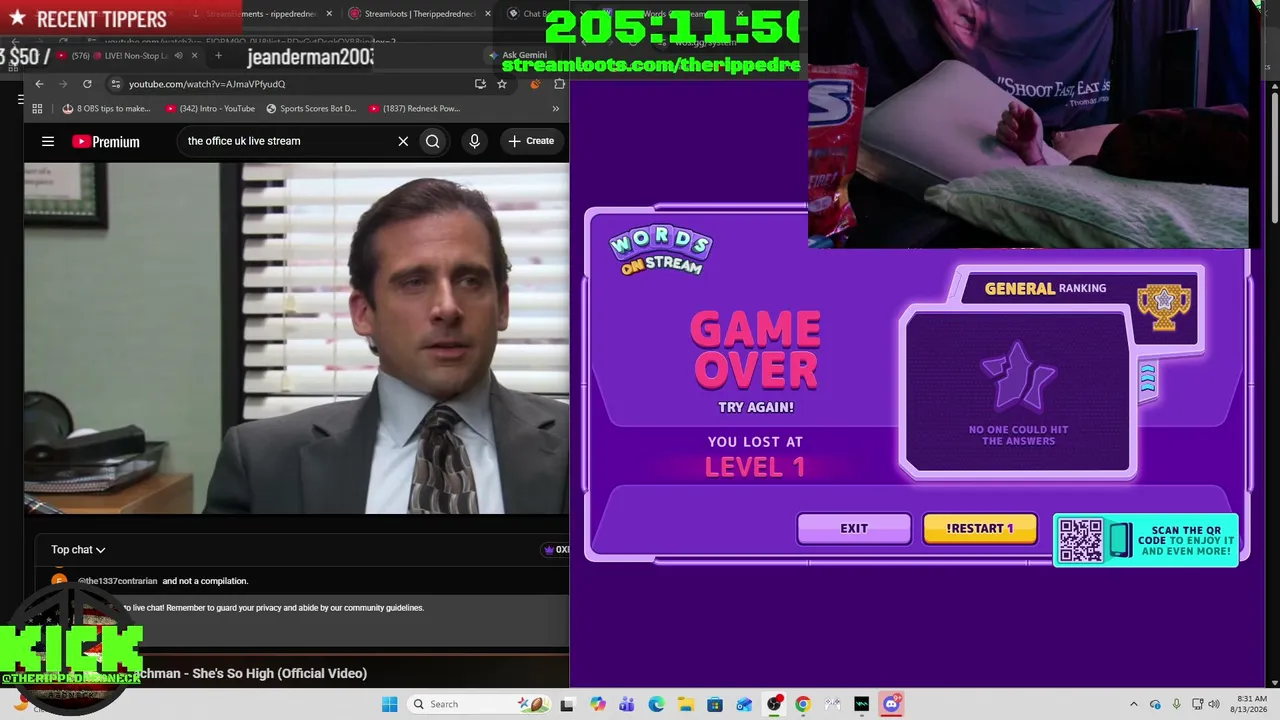Show hidden system tray icons
Viewport: 1280px width, 720px height.
point(1134,704)
